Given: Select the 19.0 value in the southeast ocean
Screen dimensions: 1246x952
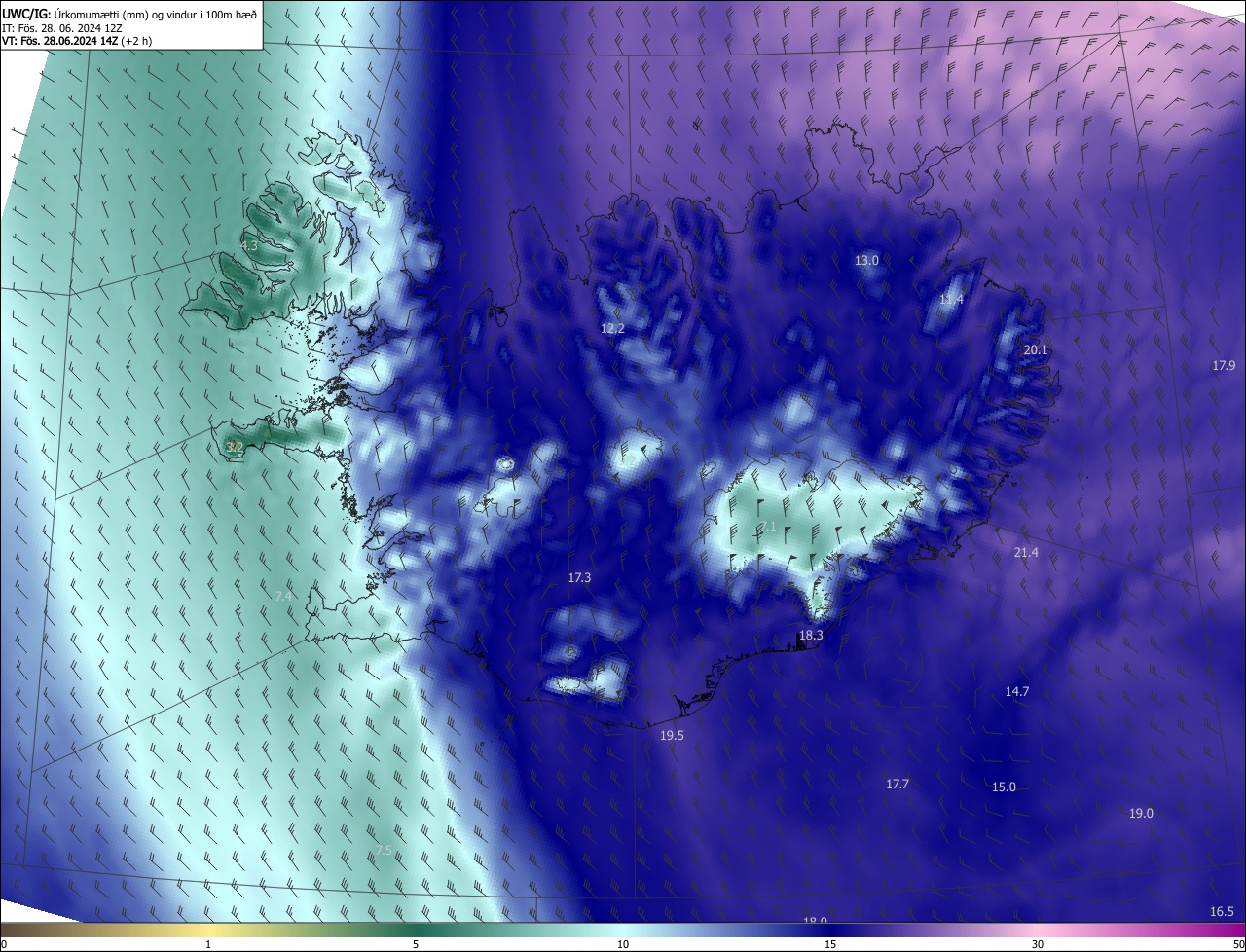Looking at the screenshot, I should tap(1141, 813).
